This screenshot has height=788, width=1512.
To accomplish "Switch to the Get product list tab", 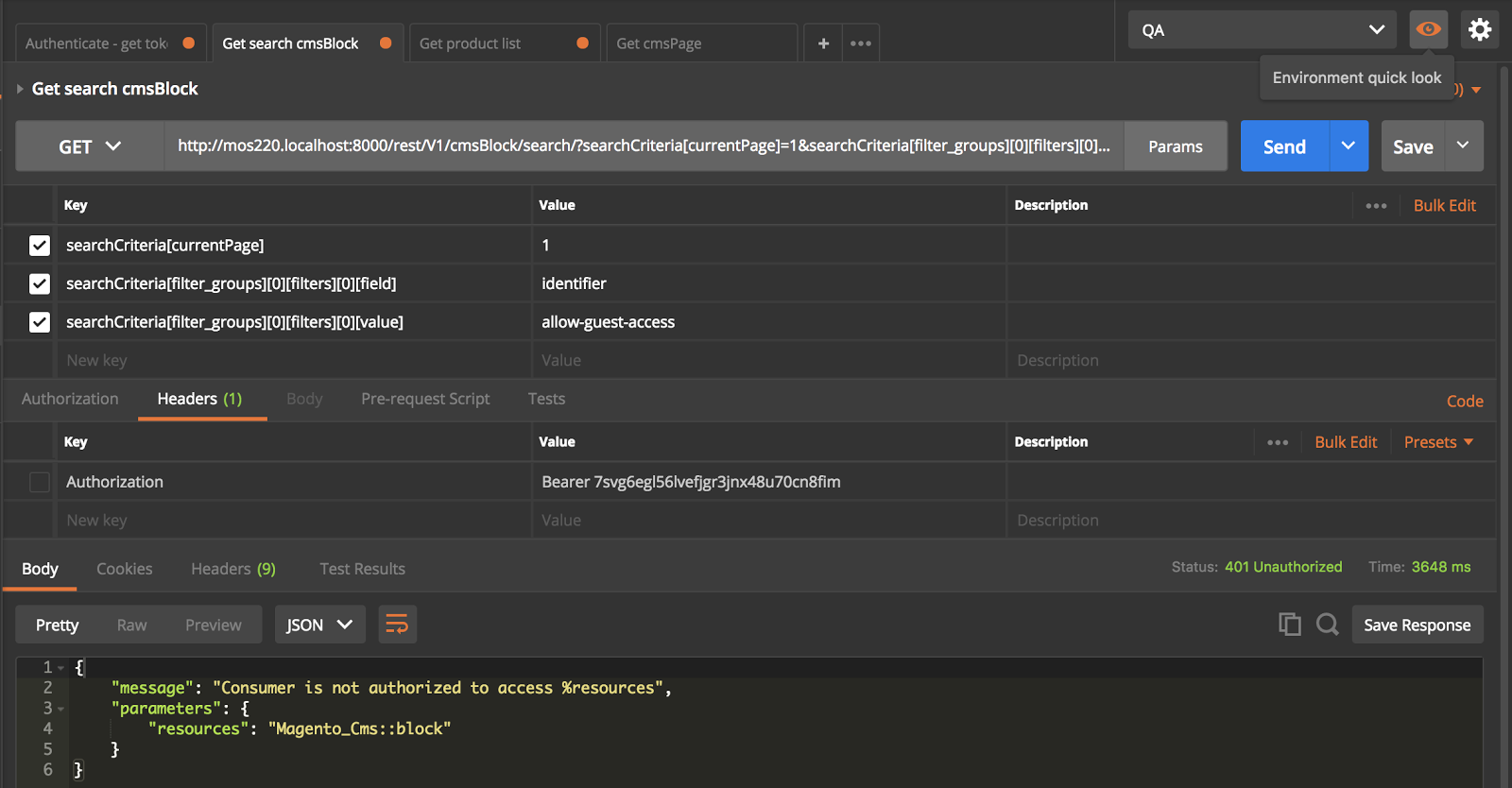I will [504, 43].
